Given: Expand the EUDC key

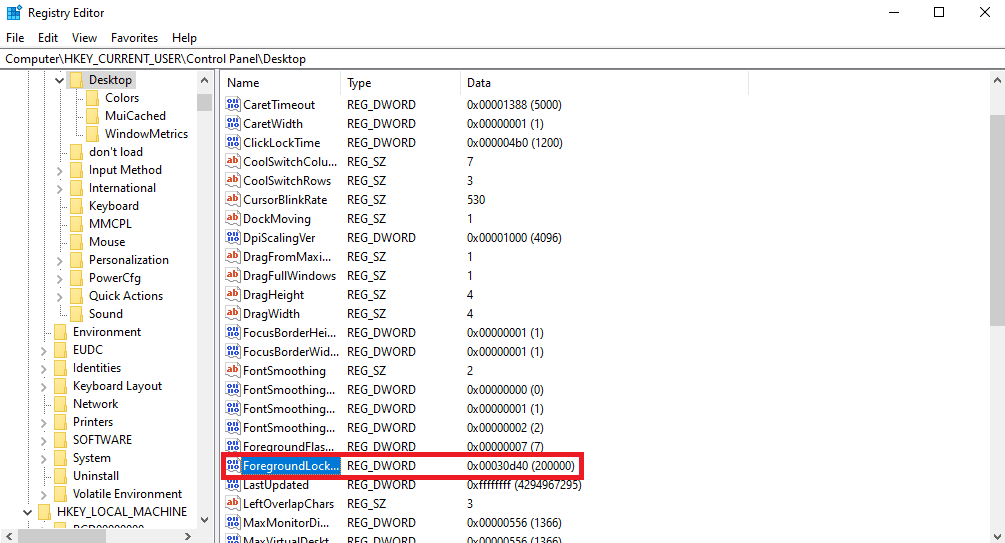Looking at the screenshot, I should (x=43, y=350).
